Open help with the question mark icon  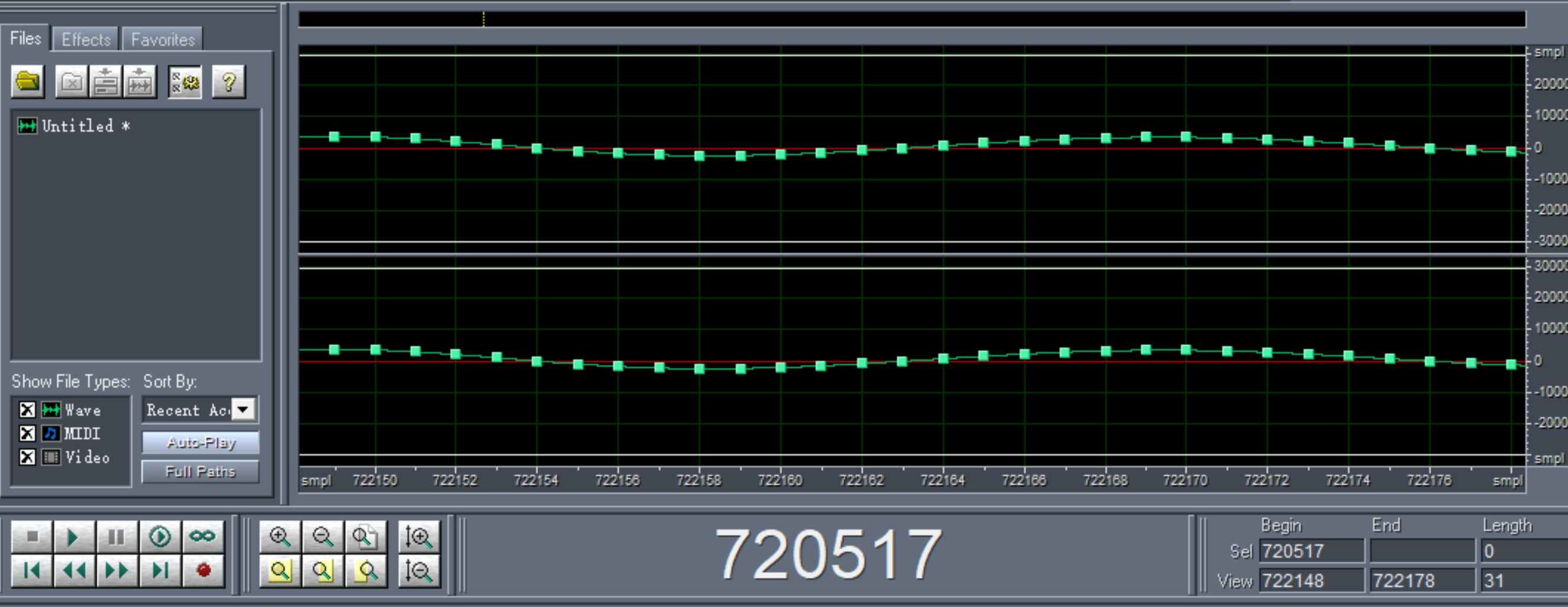229,82
